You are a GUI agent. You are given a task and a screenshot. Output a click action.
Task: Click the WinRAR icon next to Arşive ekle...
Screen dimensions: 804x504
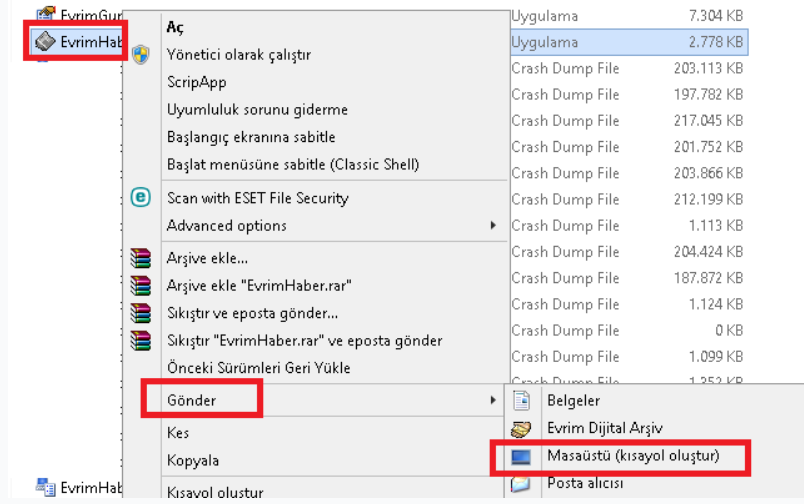pyautogui.click(x=140, y=258)
